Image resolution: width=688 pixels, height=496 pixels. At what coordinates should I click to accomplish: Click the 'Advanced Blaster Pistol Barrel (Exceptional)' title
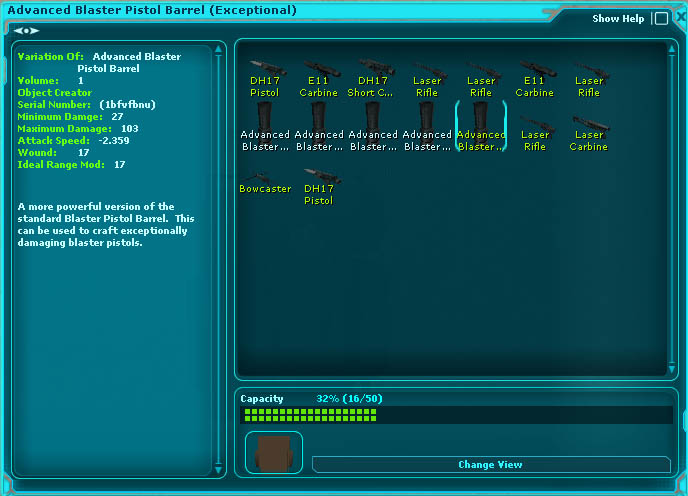[x=152, y=10]
